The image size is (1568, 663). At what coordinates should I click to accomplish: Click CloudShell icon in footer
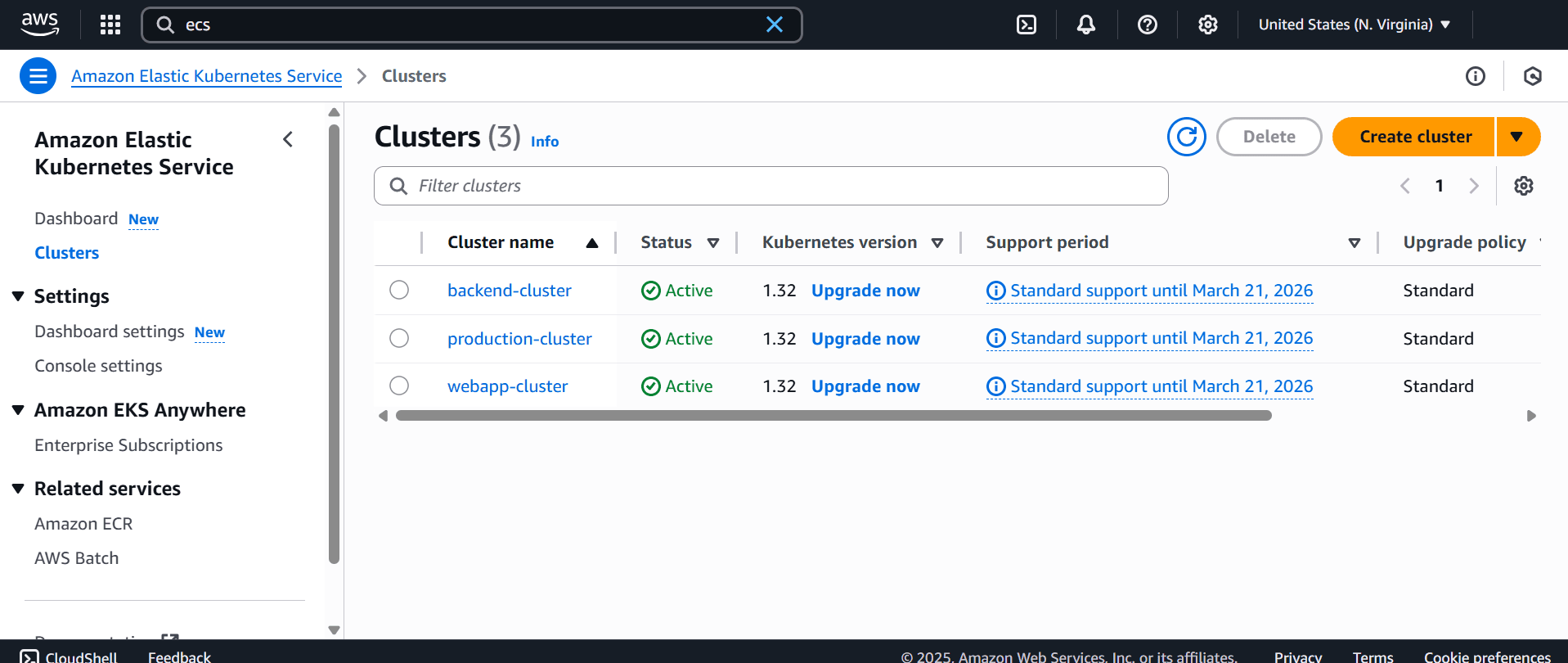29,656
